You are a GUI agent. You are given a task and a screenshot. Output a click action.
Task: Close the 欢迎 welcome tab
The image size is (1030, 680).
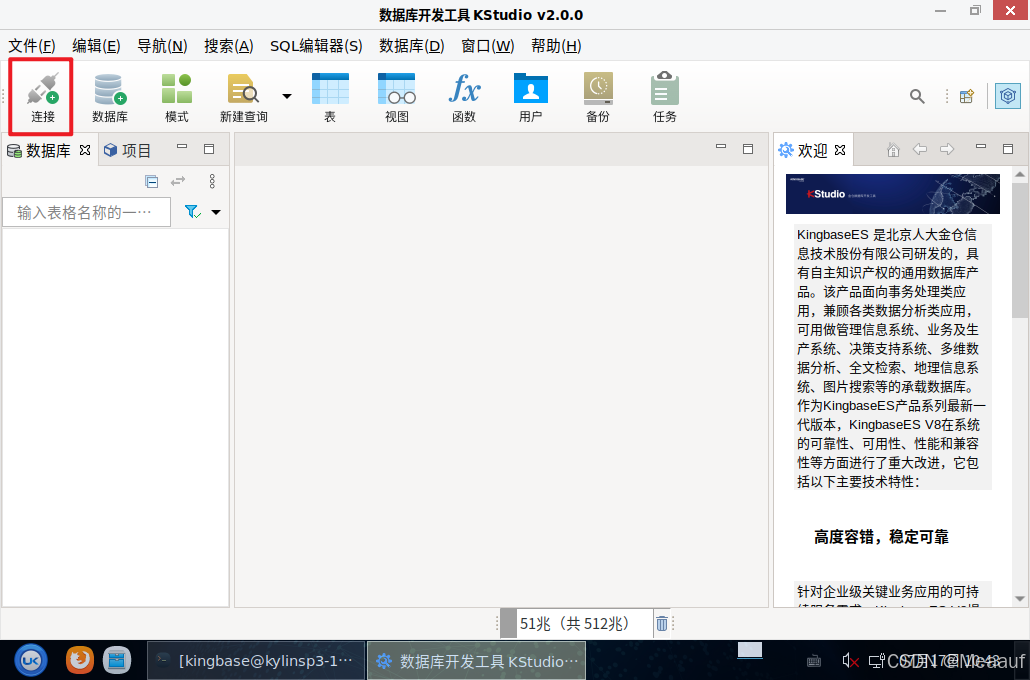[840, 150]
